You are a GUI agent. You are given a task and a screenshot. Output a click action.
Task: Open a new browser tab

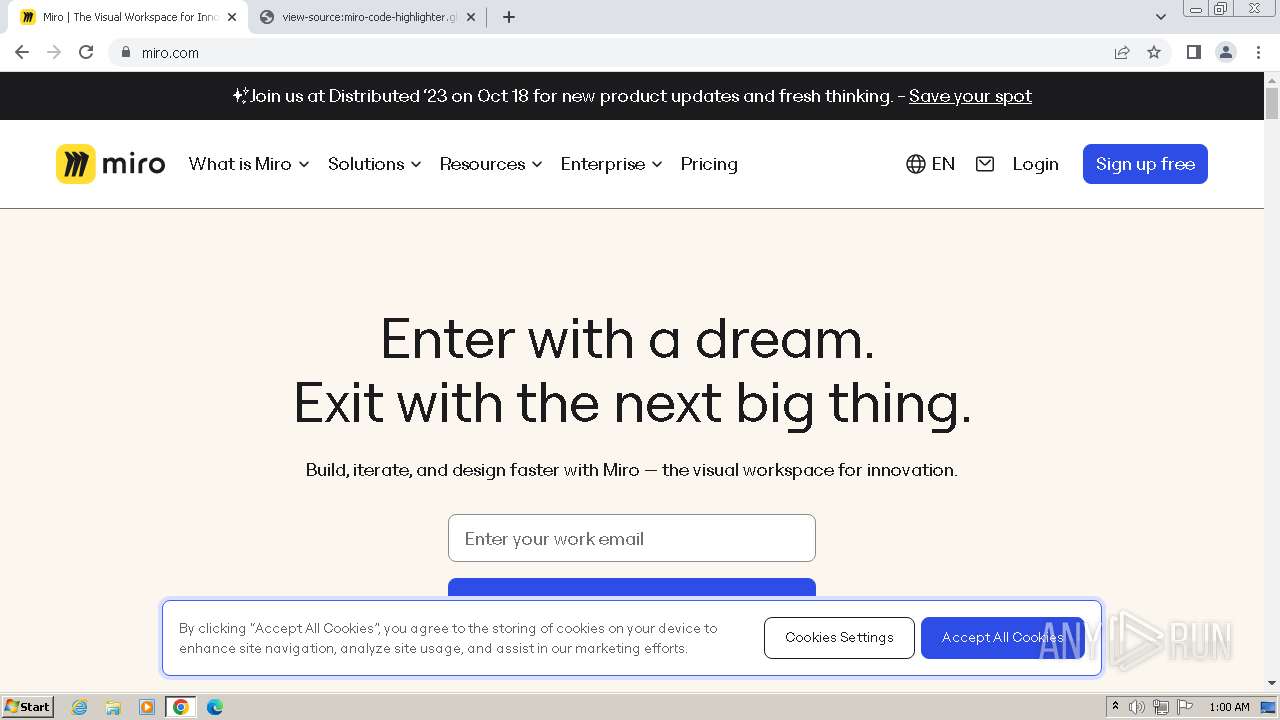(509, 17)
